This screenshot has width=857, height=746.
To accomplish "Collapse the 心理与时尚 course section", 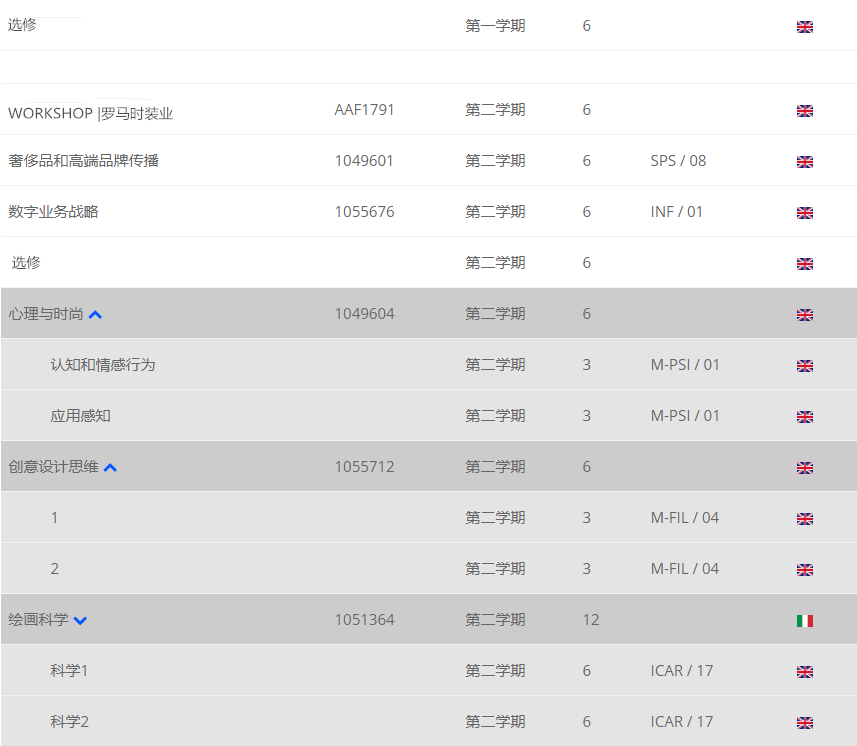I will (x=96, y=315).
